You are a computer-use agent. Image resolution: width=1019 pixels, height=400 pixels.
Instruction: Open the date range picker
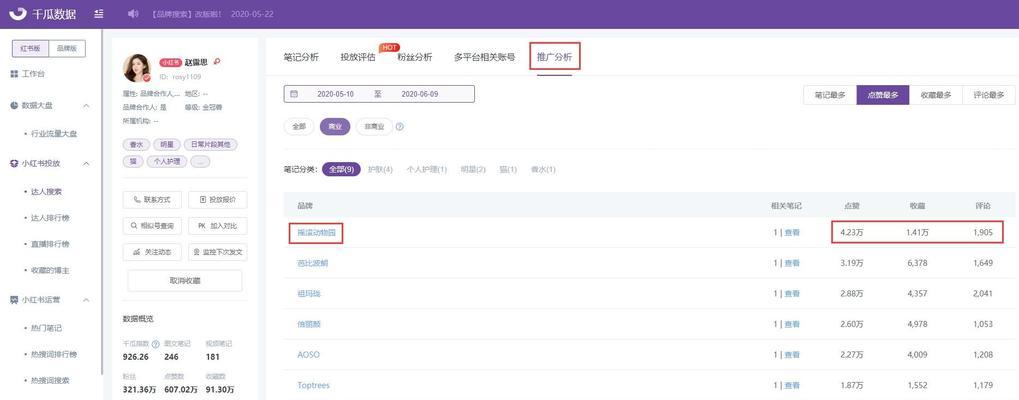tap(379, 94)
